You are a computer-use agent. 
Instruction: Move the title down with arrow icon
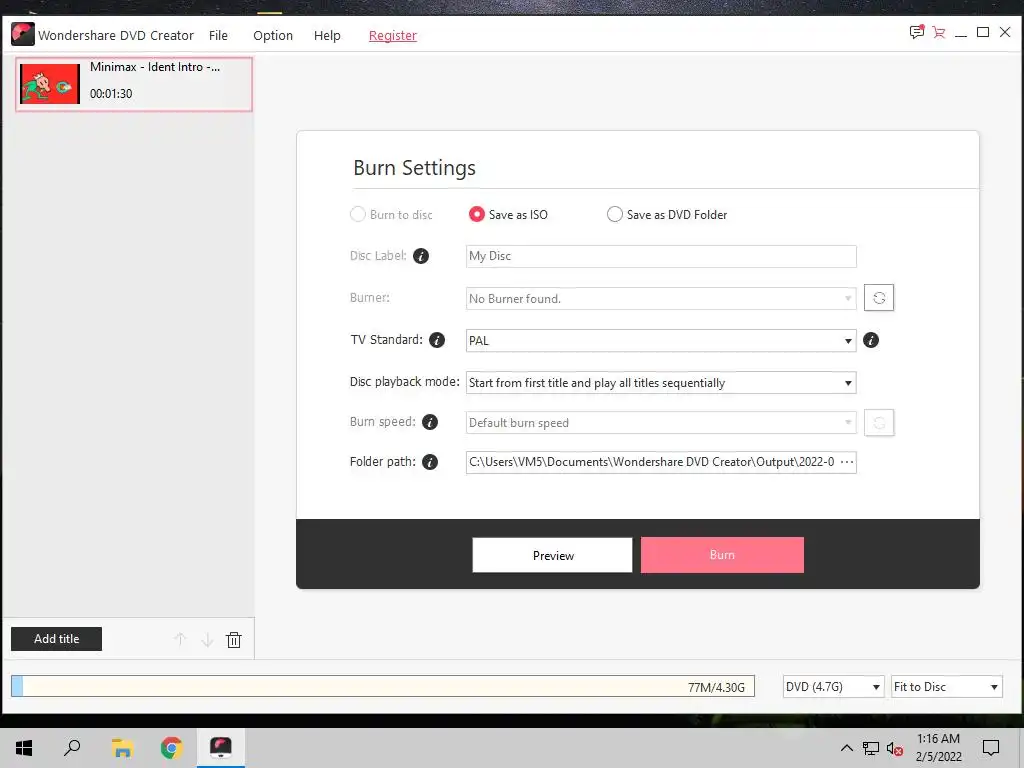pyautogui.click(x=207, y=639)
